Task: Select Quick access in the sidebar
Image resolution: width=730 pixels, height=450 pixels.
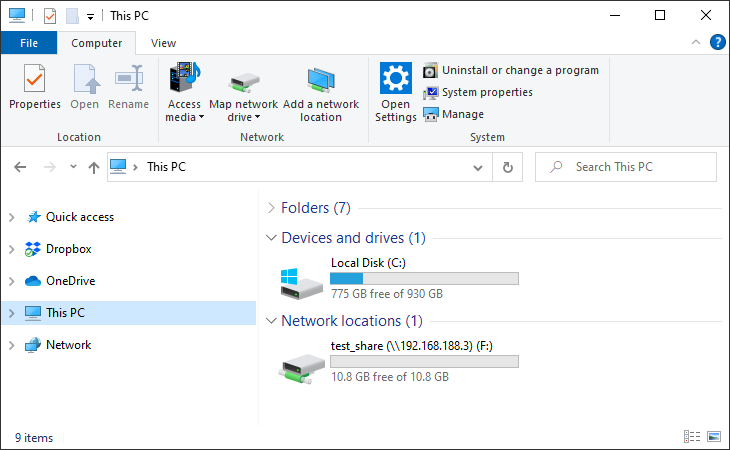Action: [x=80, y=217]
